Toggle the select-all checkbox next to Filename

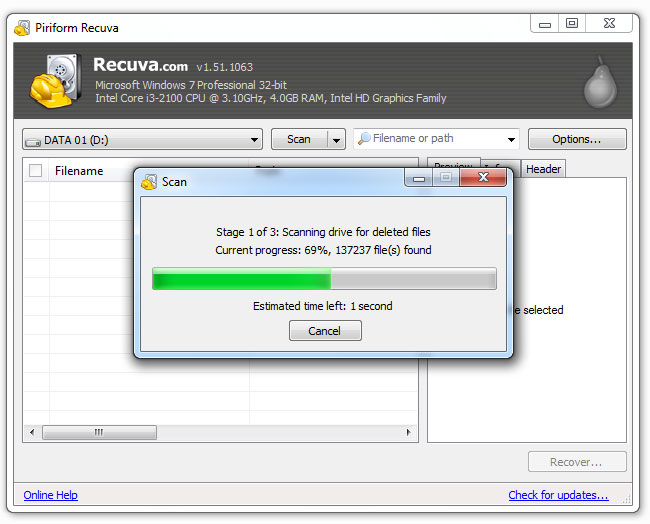click(x=36, y=171)
